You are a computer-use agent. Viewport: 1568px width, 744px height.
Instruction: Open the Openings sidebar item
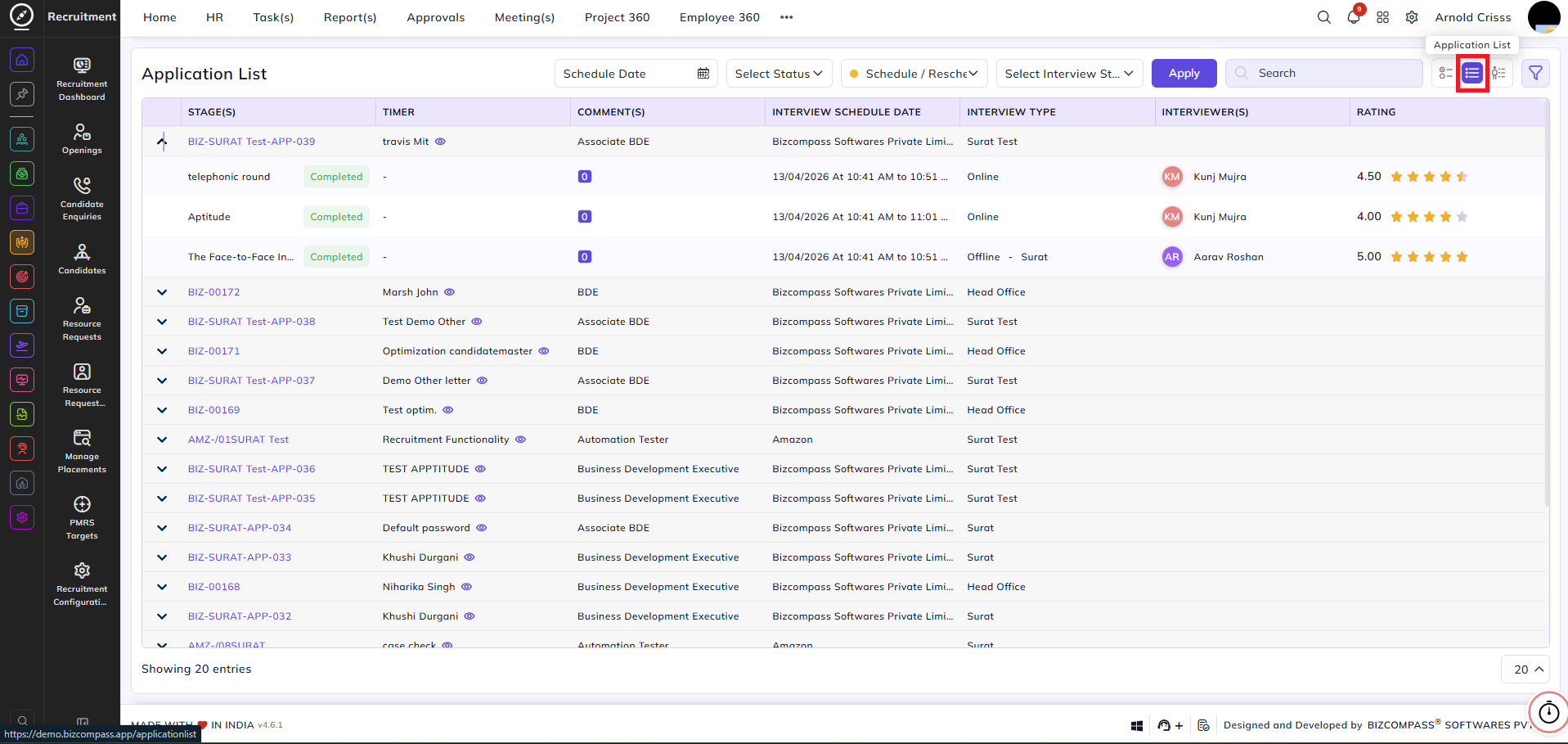[82, 139]
